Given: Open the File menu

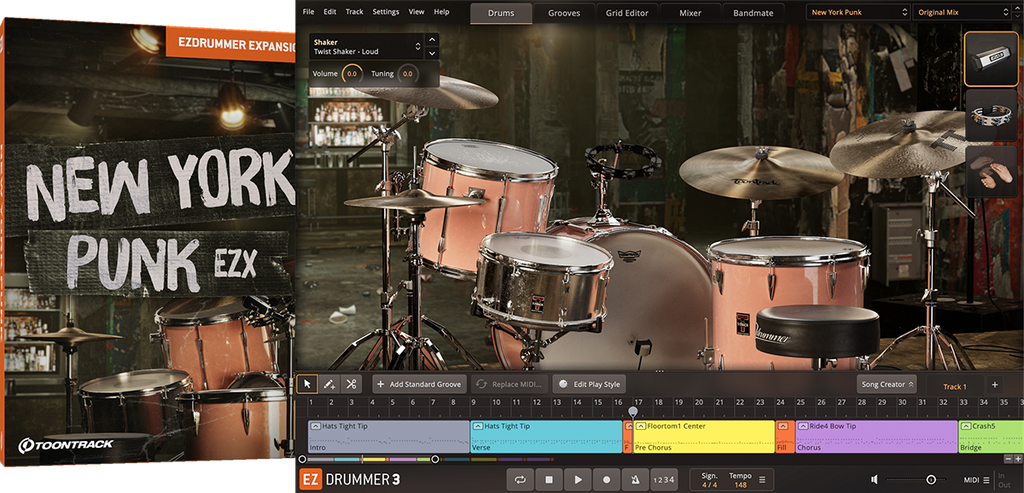Looking at the screenshot, I should 308,12.
